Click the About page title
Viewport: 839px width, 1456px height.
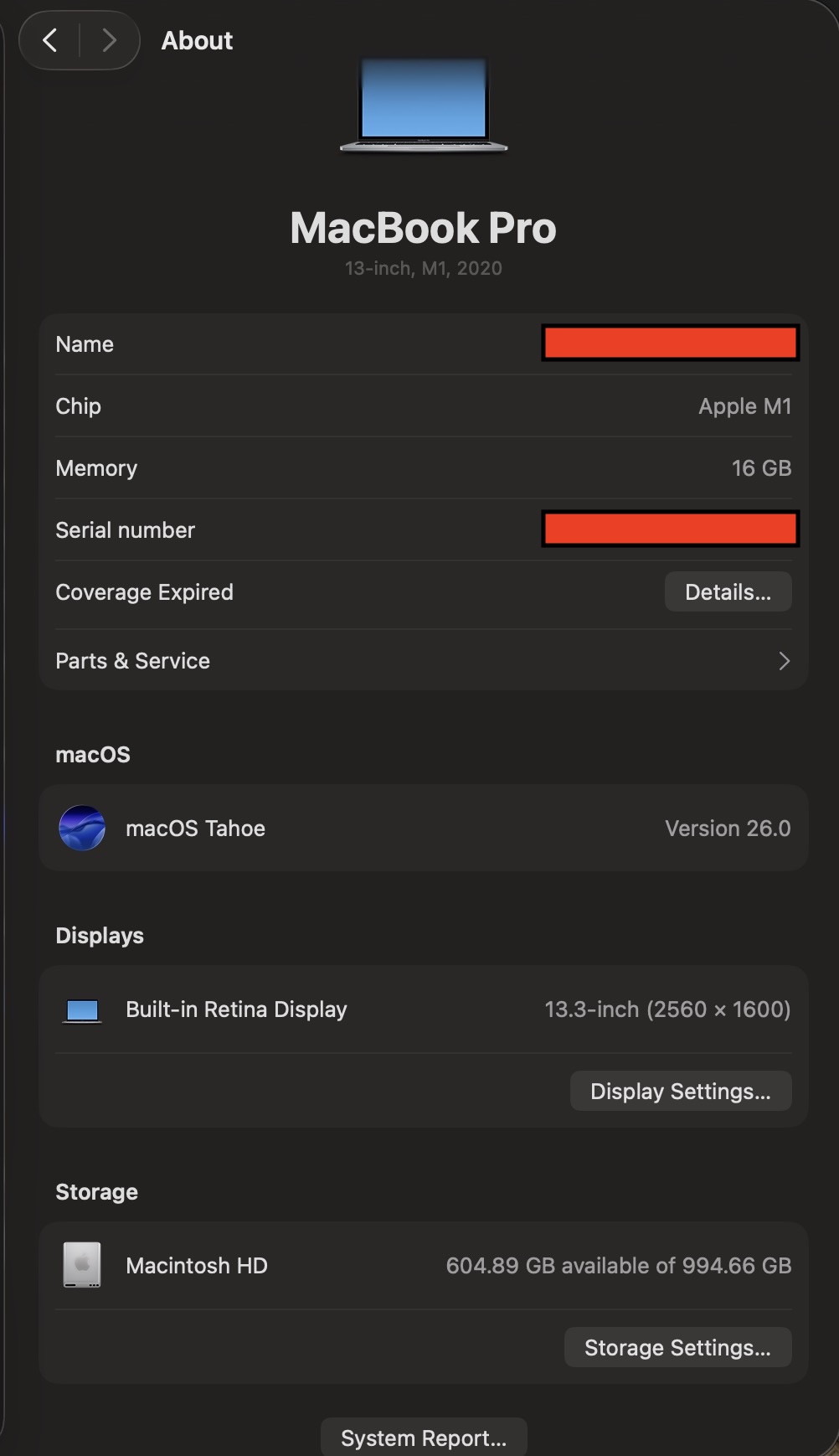coord(197,40)
